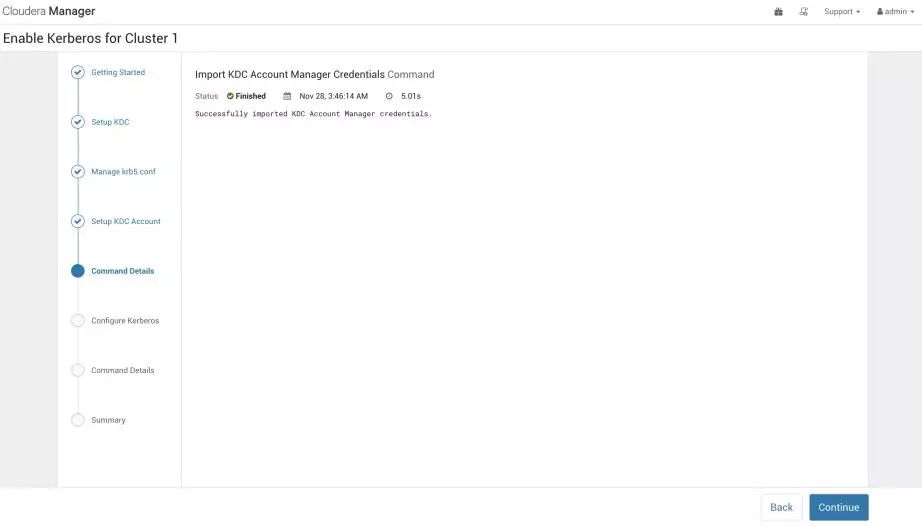The height and width of the screenshot is (526, 922).
Task: Click the 'Finished' status text
Action: pos(250,96)
